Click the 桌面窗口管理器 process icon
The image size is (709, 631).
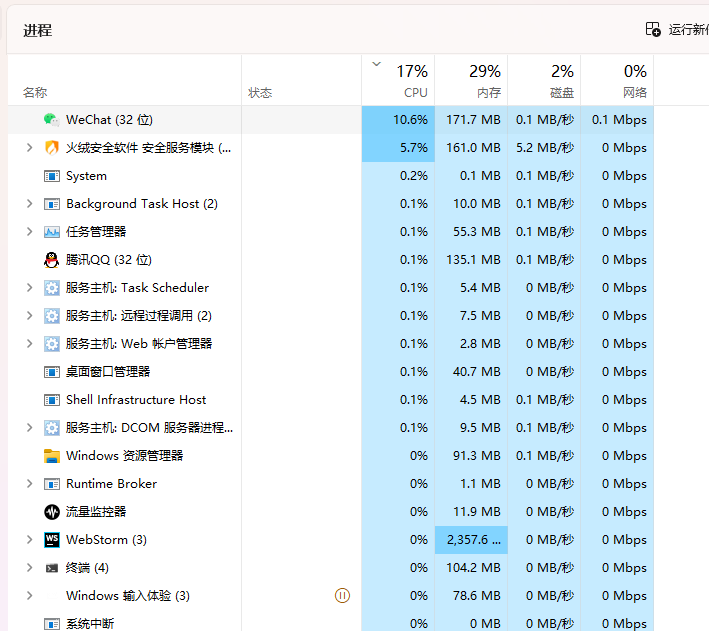click(52, 372)
